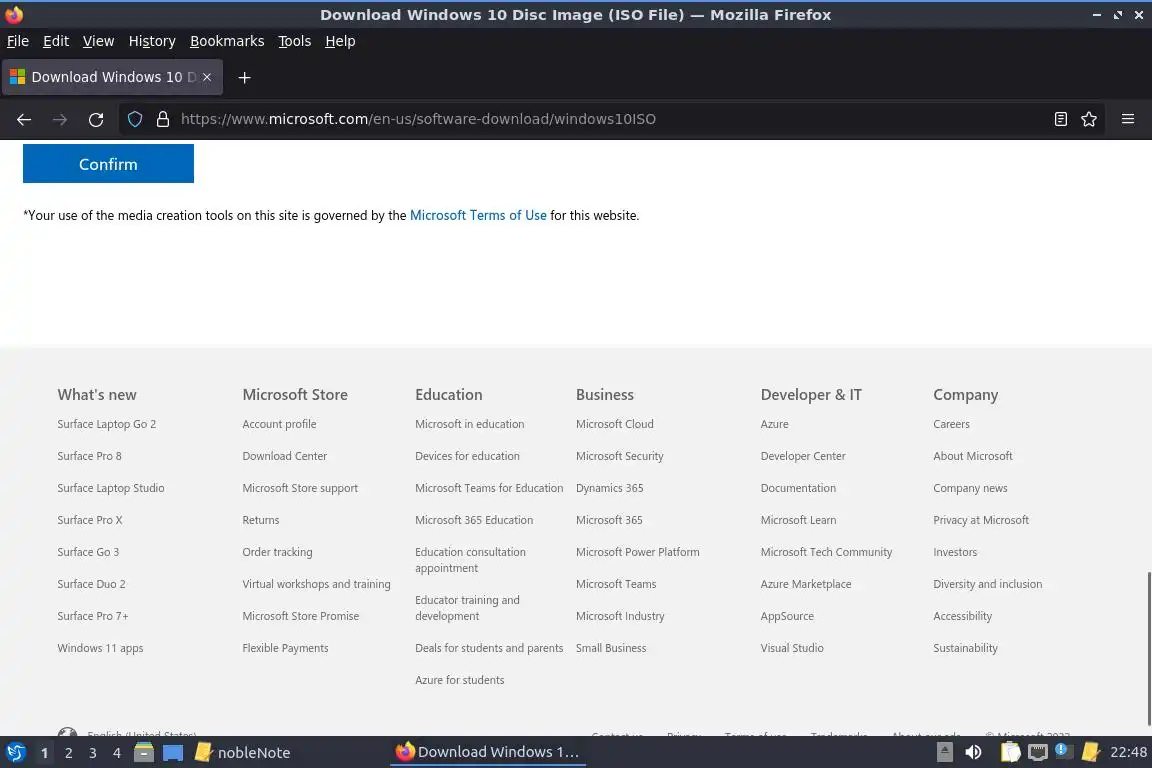The image size is (1152, 768).
Task: Select the Firefox Download Windows taskbar entry
Action: coord(488,752)
